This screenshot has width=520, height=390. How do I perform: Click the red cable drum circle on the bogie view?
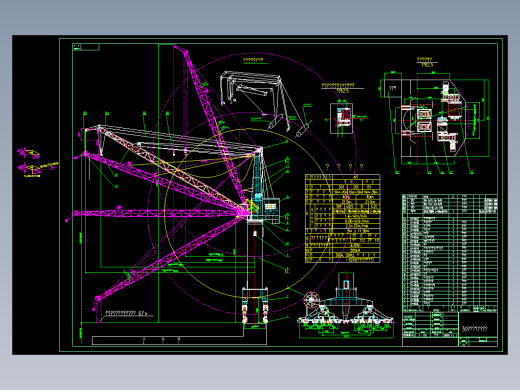[311, 300]
